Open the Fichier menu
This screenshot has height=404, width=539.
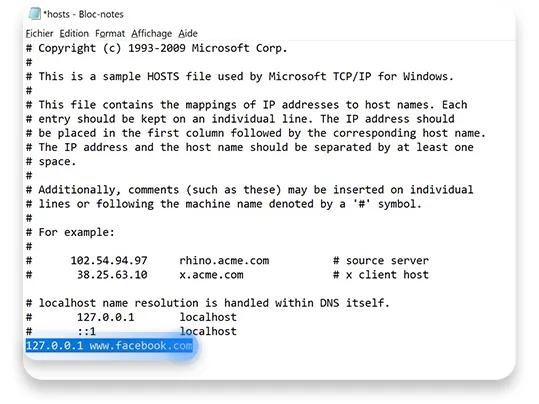click(40, 33)
